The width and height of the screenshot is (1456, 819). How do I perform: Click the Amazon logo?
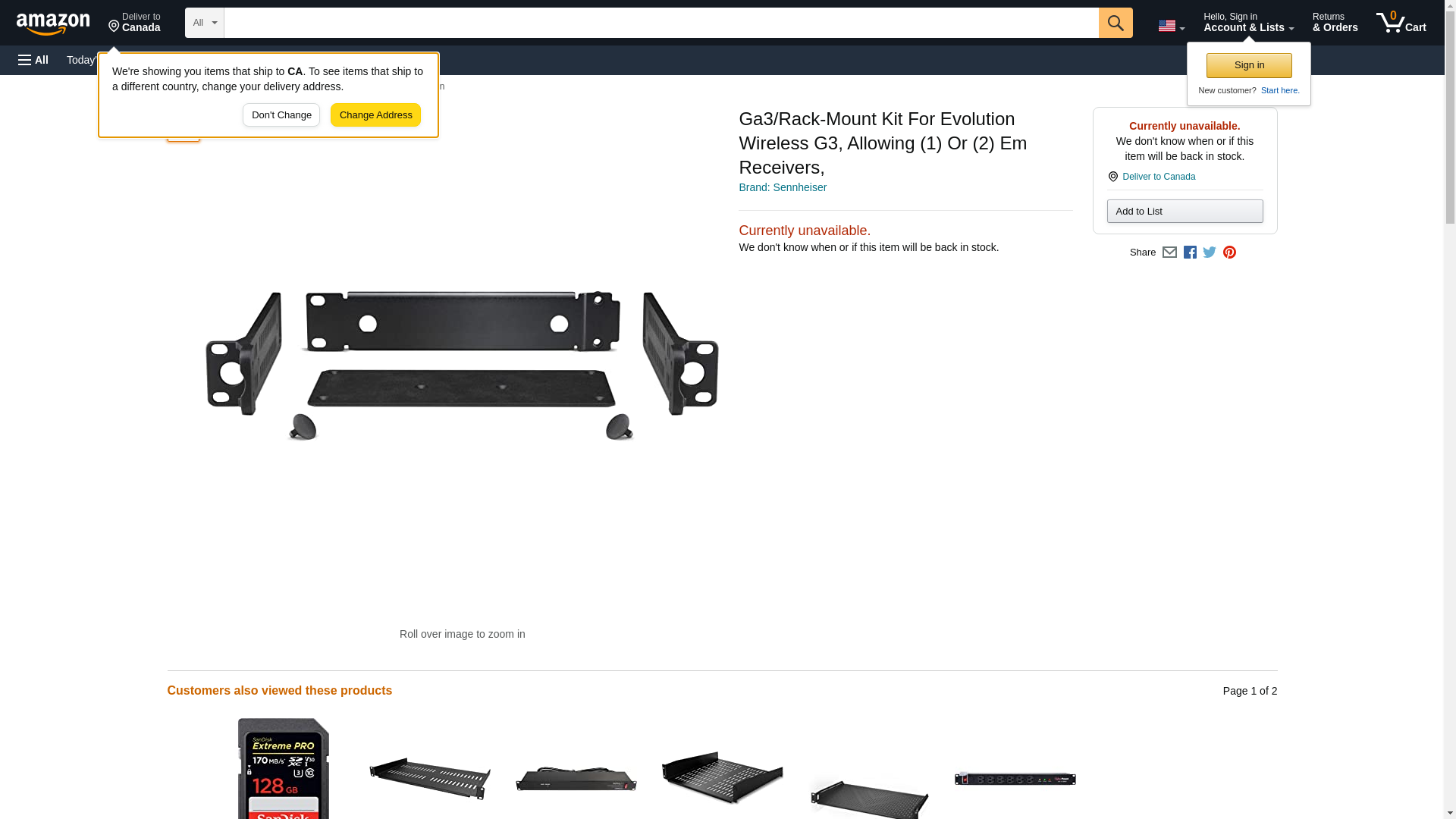[53, 24]
